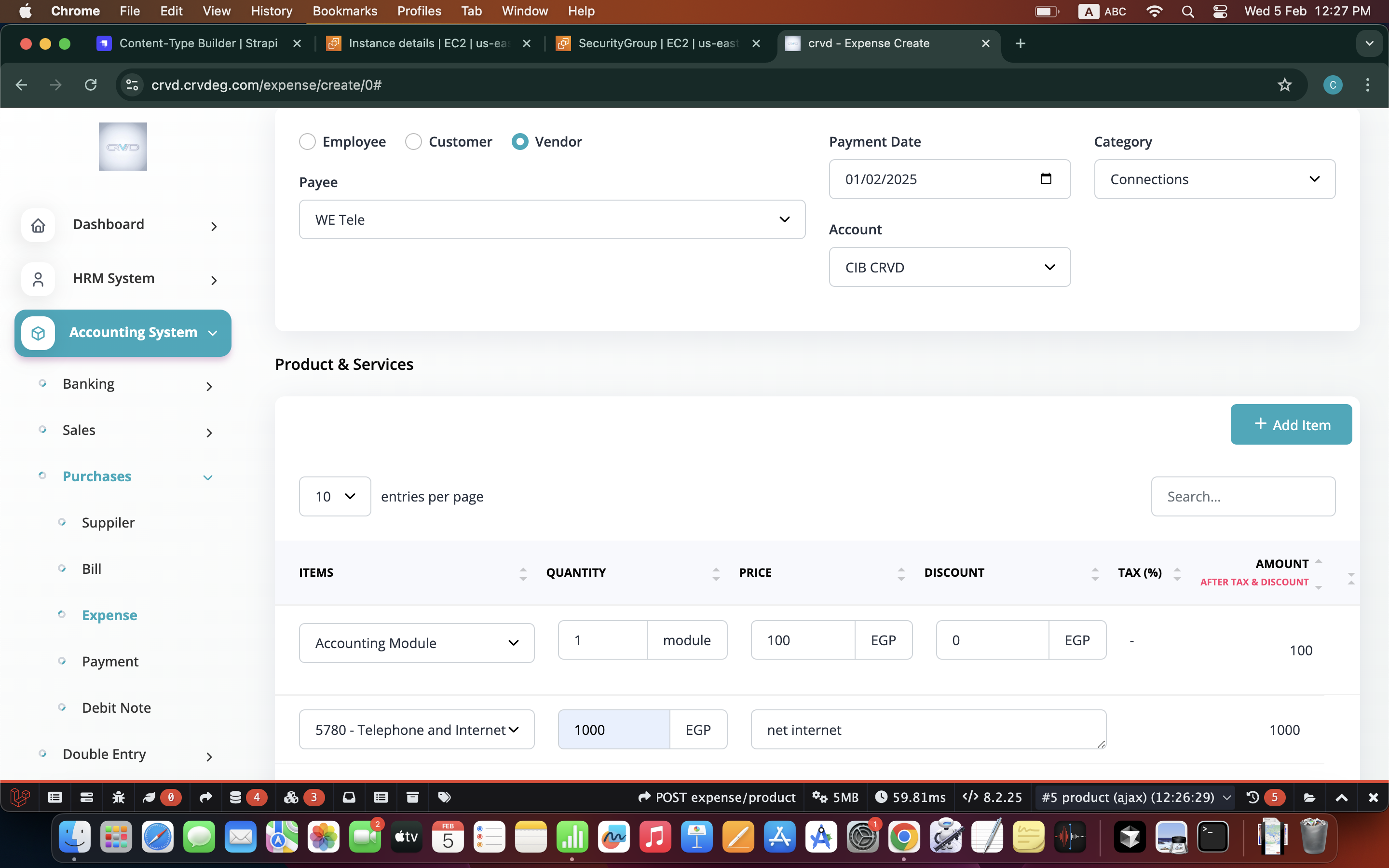Open the Debit Note sidebar link
The image size is (1389, 868).
pos(117,707)
